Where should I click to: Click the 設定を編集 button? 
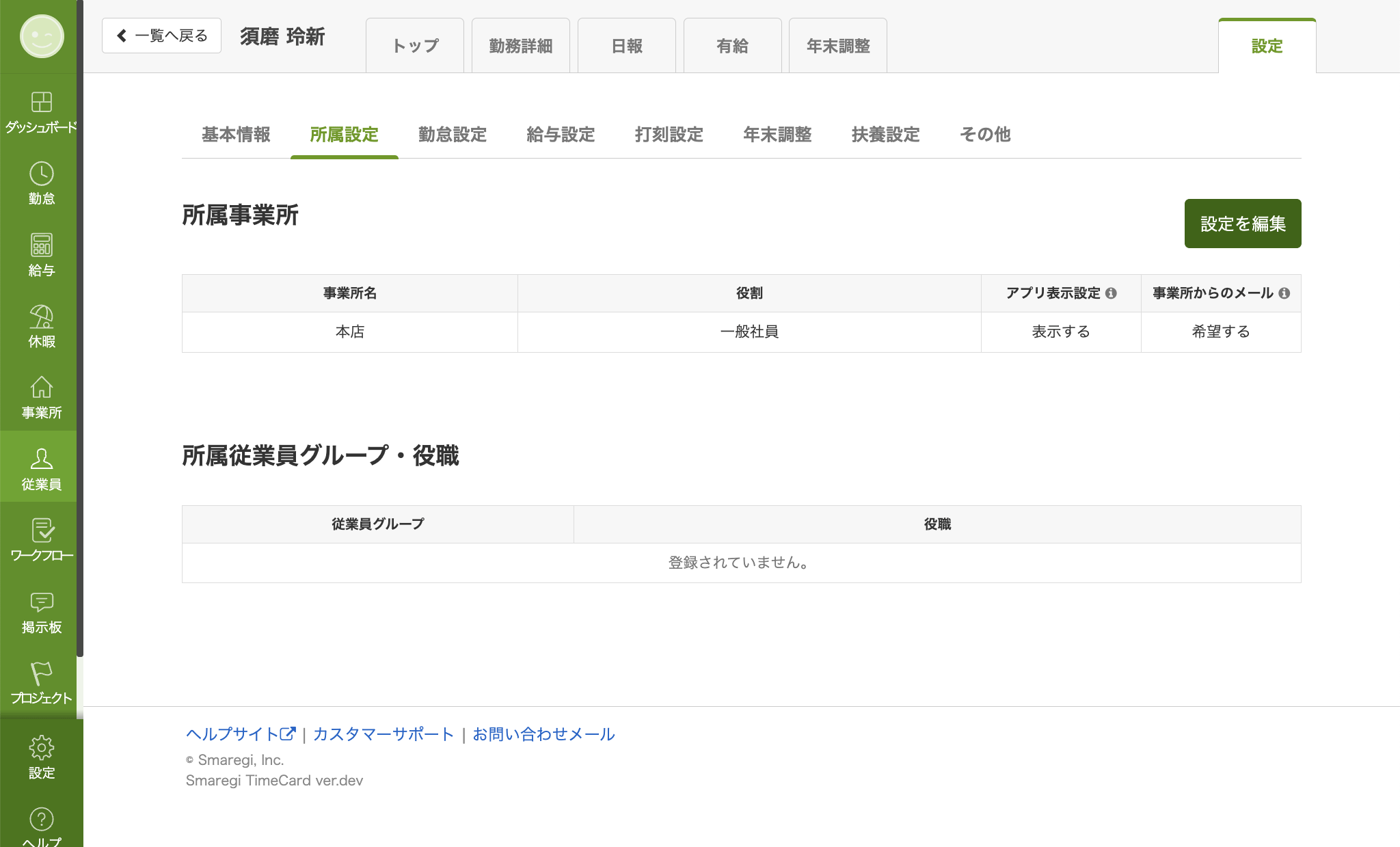(1243, 223)
